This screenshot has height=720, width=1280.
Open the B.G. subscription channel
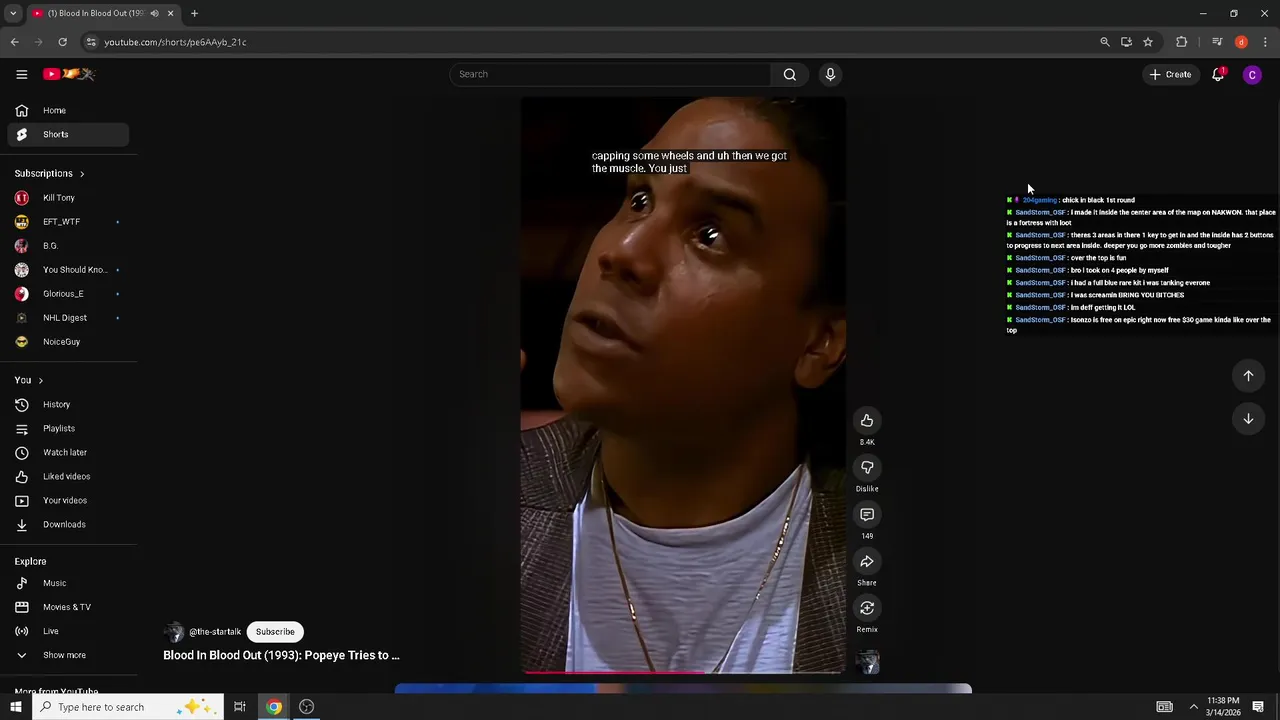(68, 246)
